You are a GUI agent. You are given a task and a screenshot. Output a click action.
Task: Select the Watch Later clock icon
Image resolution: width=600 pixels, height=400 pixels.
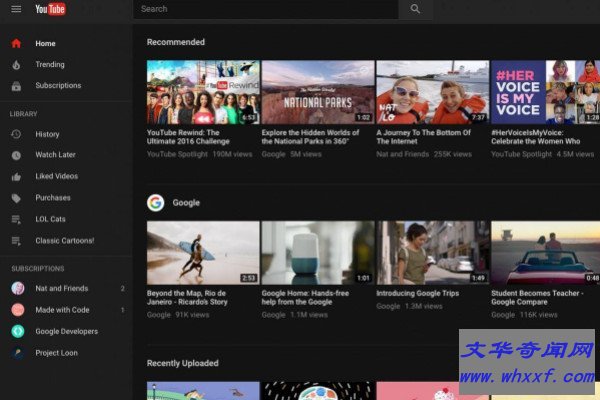pyautogui.click(x=16, y=156)
